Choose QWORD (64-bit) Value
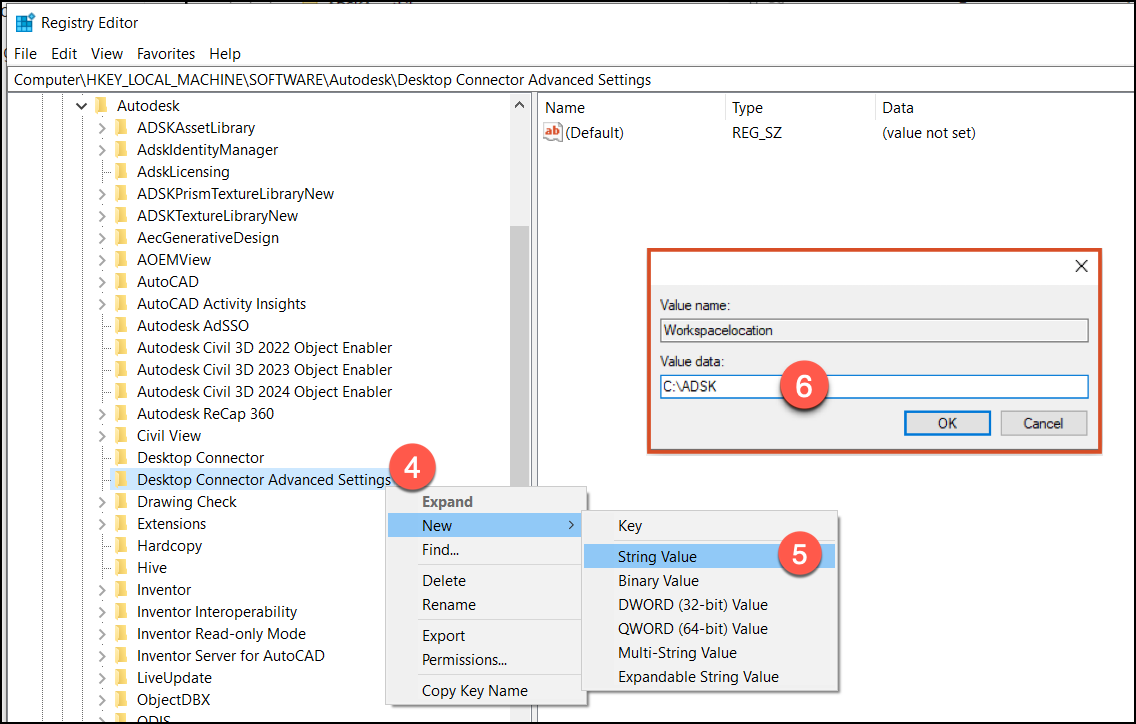The width and height of the screenshot is (1136, 724). click(709, 628)
